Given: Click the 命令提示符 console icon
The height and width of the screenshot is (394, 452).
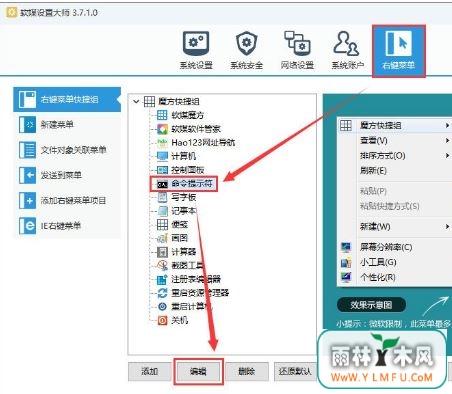Looking at the screenshot, I should pyautogui.click(x=162, y=184).
